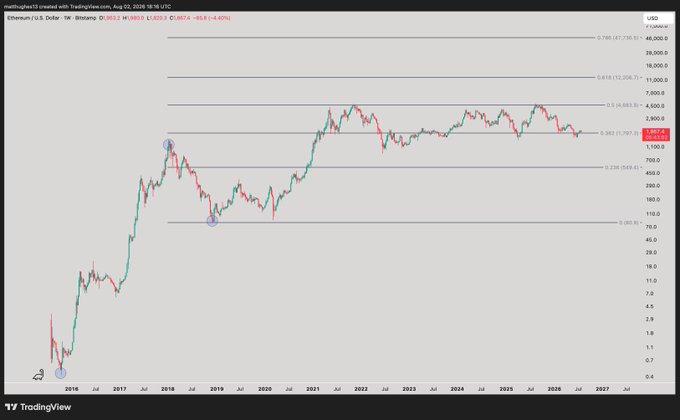Click the 2019 label on time axis
This screenshot has height=420, width=680.
pyautogui.click(x=217, y=389)
